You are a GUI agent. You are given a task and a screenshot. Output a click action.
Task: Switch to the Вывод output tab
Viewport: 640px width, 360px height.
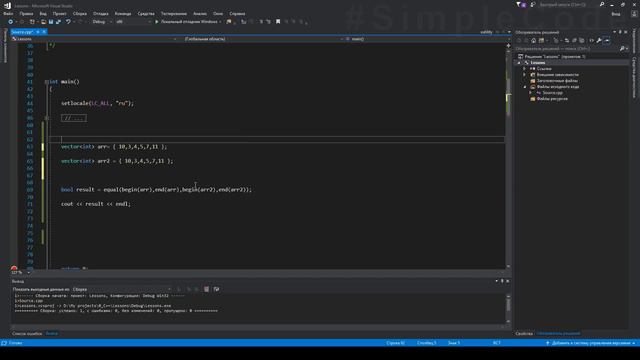click(x=51, y=333)
